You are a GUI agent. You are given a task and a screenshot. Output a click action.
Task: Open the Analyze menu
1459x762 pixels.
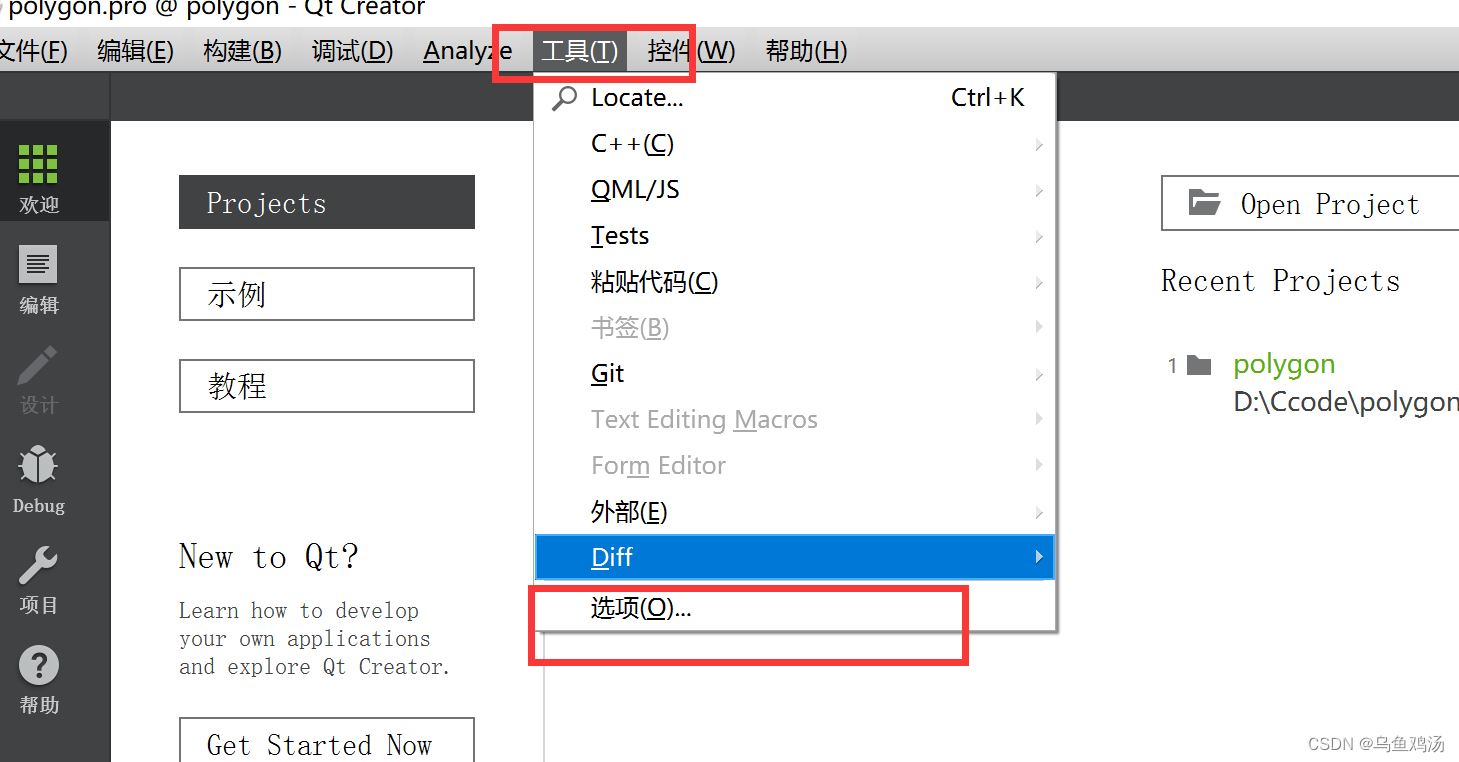tap(467, 51)
